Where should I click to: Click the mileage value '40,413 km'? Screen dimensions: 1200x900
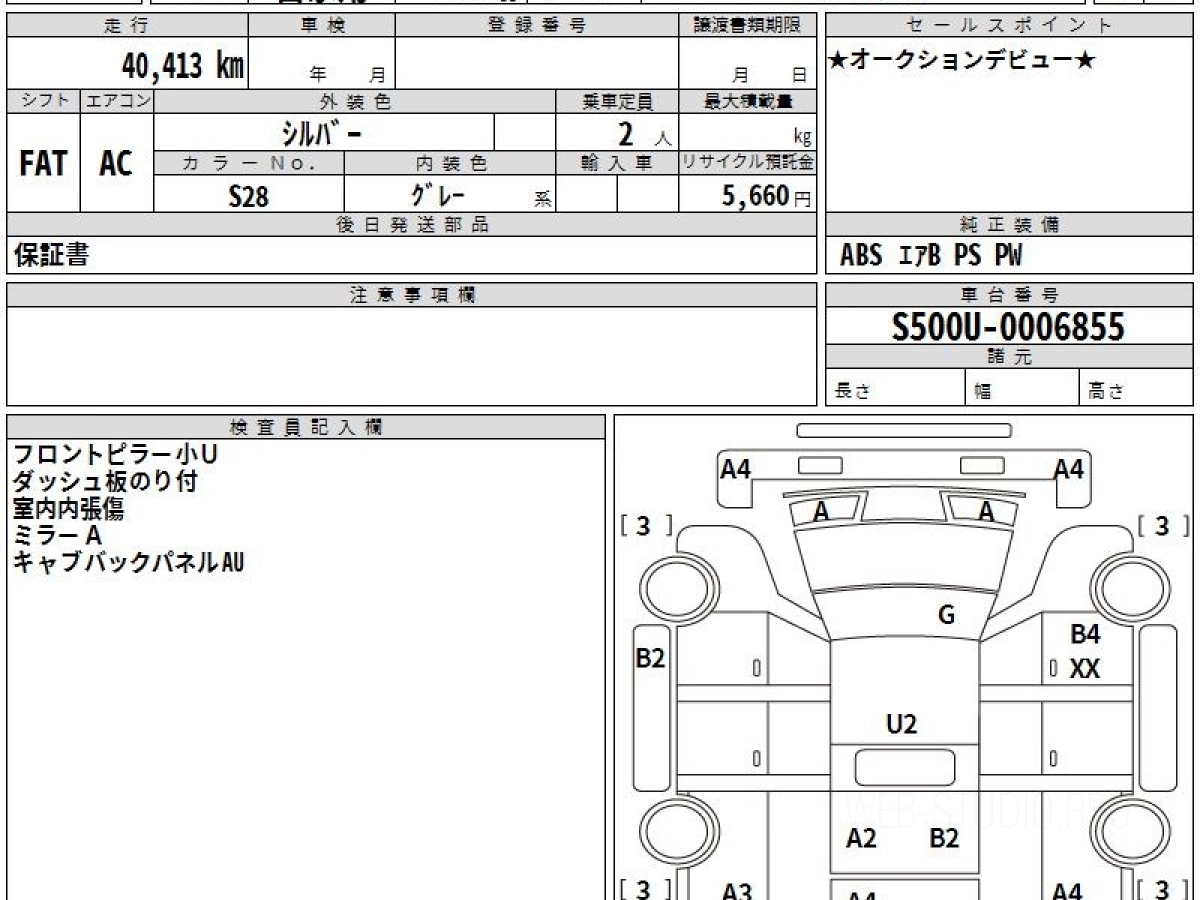[x=183, y=66]
